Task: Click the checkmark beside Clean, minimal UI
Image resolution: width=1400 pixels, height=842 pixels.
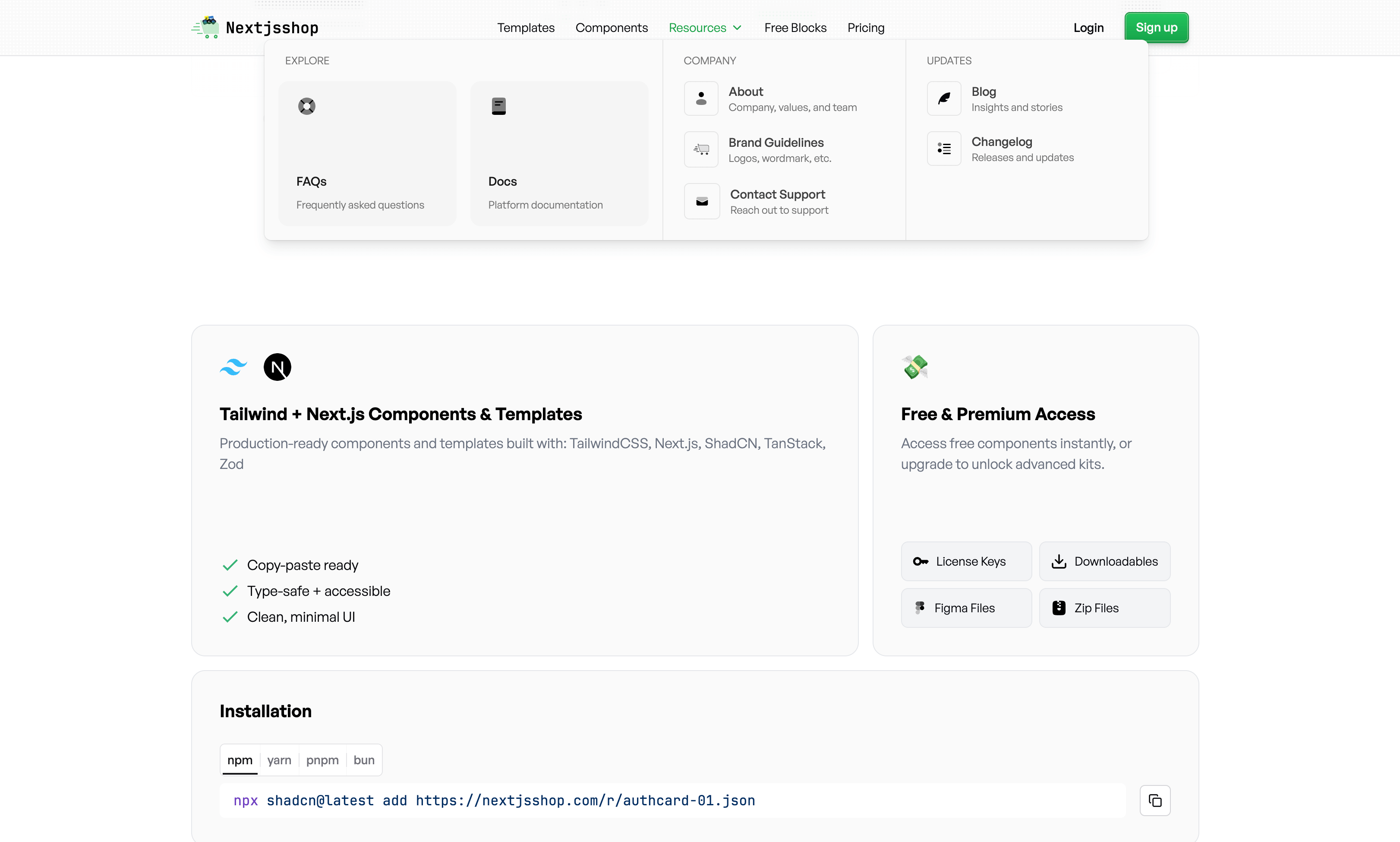Action: pyautogui.click(x=230, y=617)
